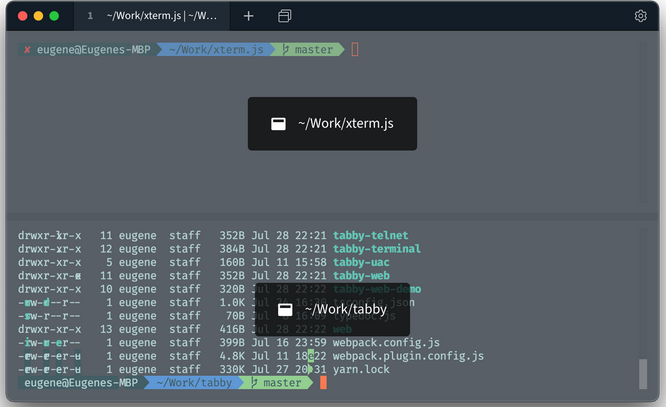Click the webpack.plugin.config.js file name
The image size is (666, 407).
[408, 356]
